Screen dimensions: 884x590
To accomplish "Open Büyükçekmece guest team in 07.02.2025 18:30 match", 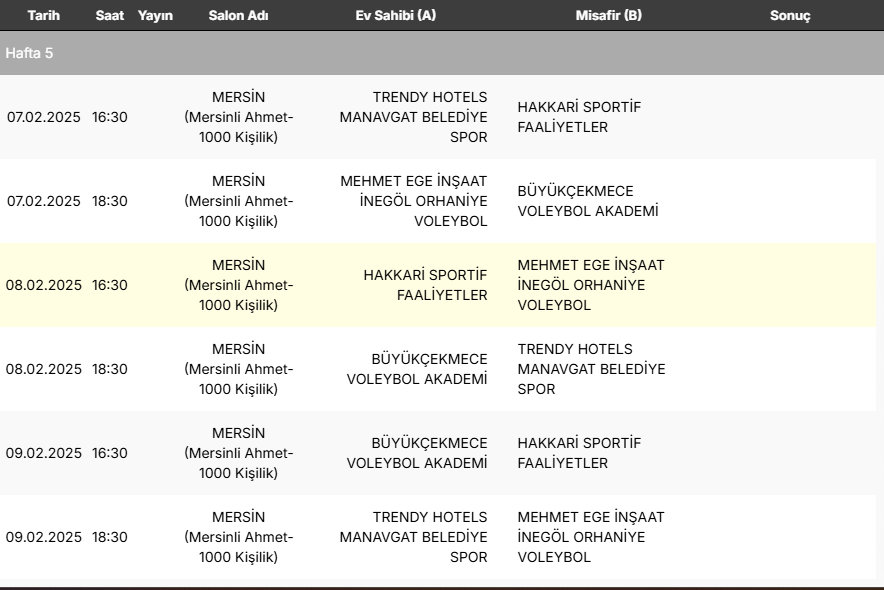I will (588, 201).
